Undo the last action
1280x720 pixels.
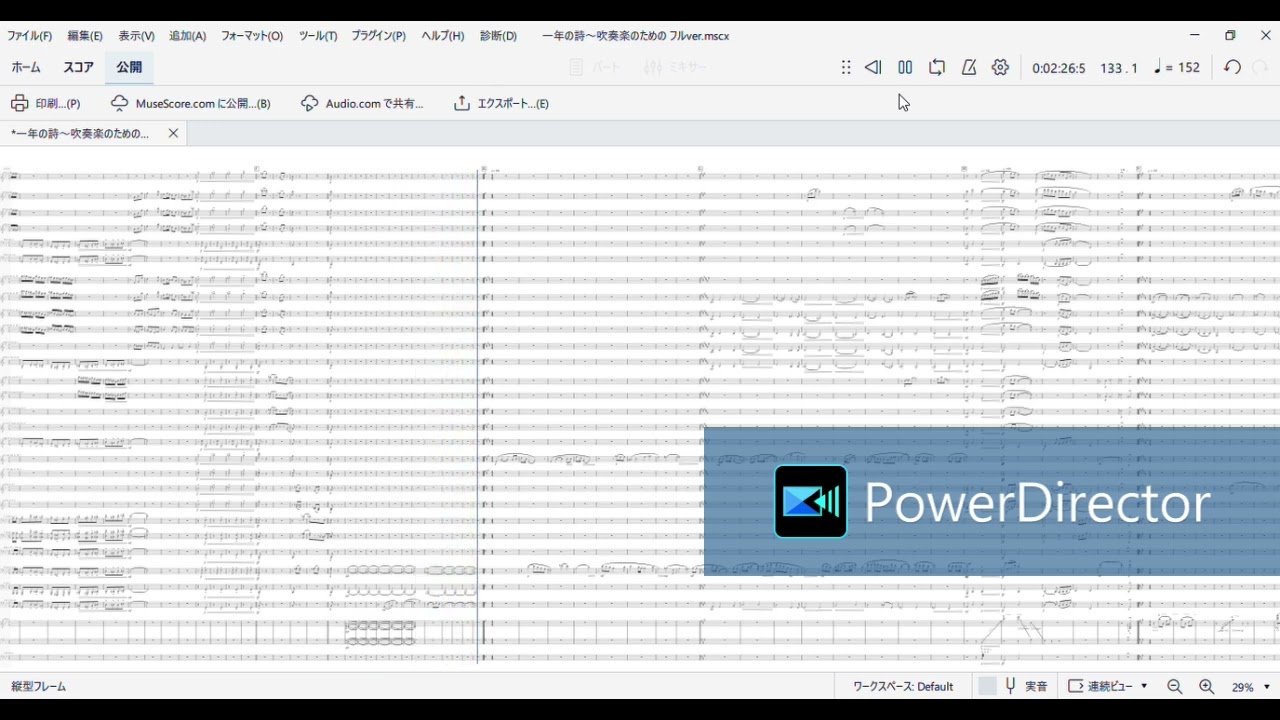(x=1233, y=68)
